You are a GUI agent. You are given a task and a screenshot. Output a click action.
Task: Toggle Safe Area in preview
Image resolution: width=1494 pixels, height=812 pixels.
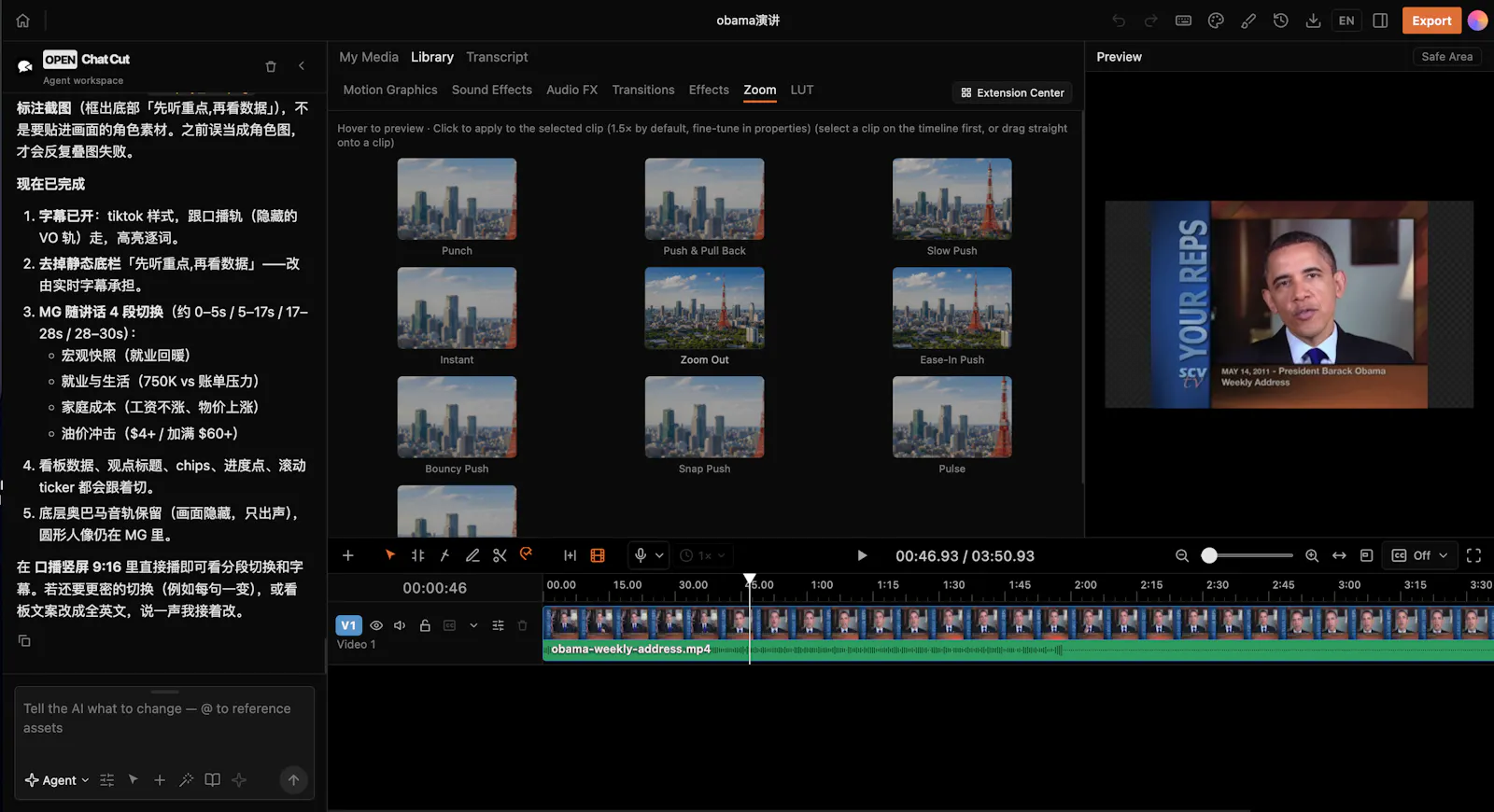[1446, 57]
